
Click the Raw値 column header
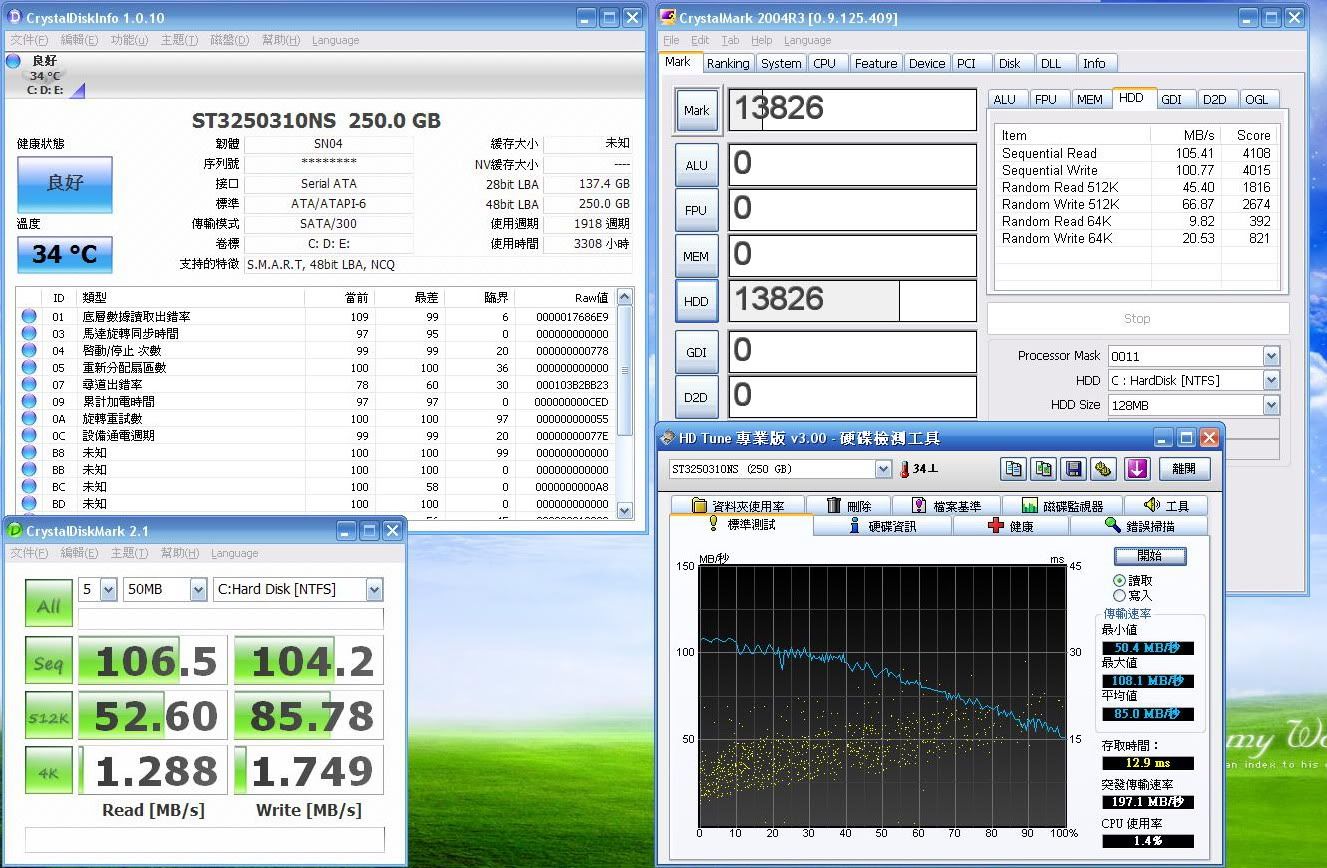tap(564, 297)
